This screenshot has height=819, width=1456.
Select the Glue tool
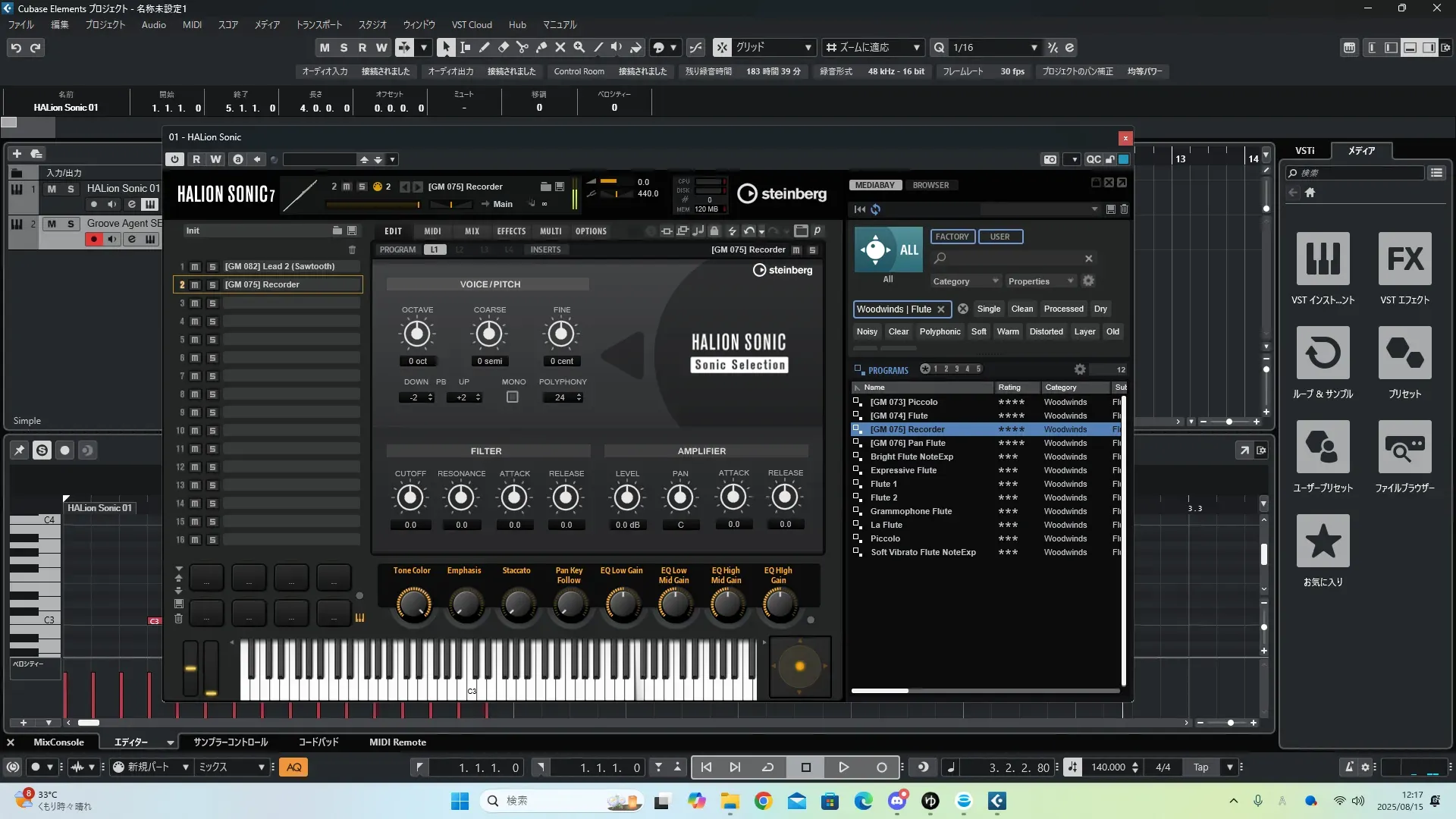[x=541, y=47]
